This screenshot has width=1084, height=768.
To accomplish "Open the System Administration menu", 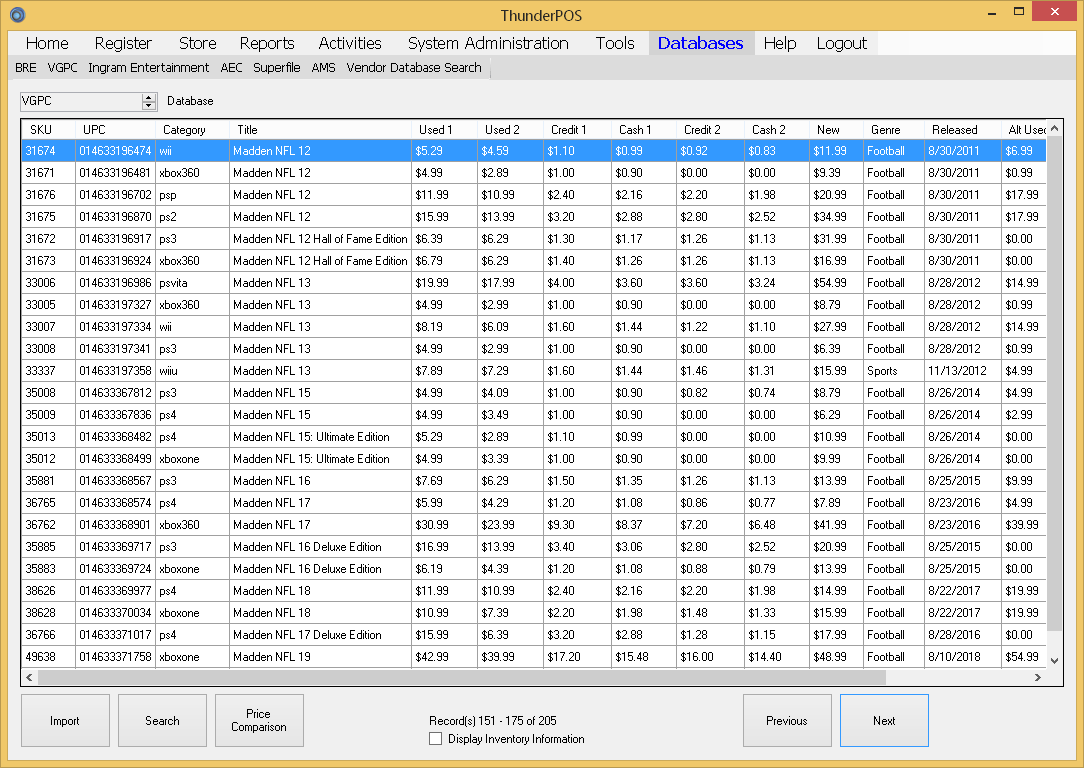I will 488,43.
